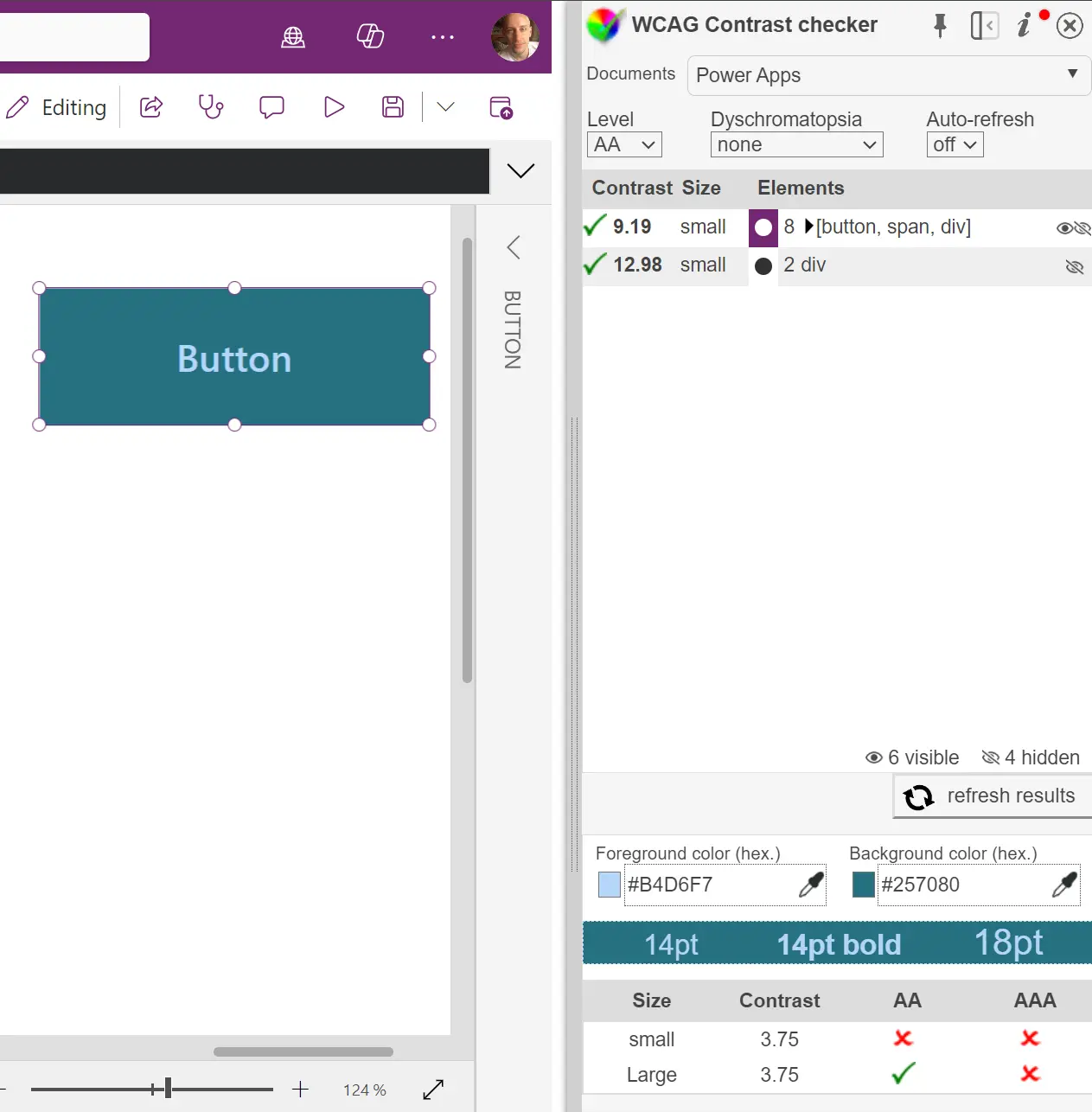Click the Editing mode button

(57, 107)
